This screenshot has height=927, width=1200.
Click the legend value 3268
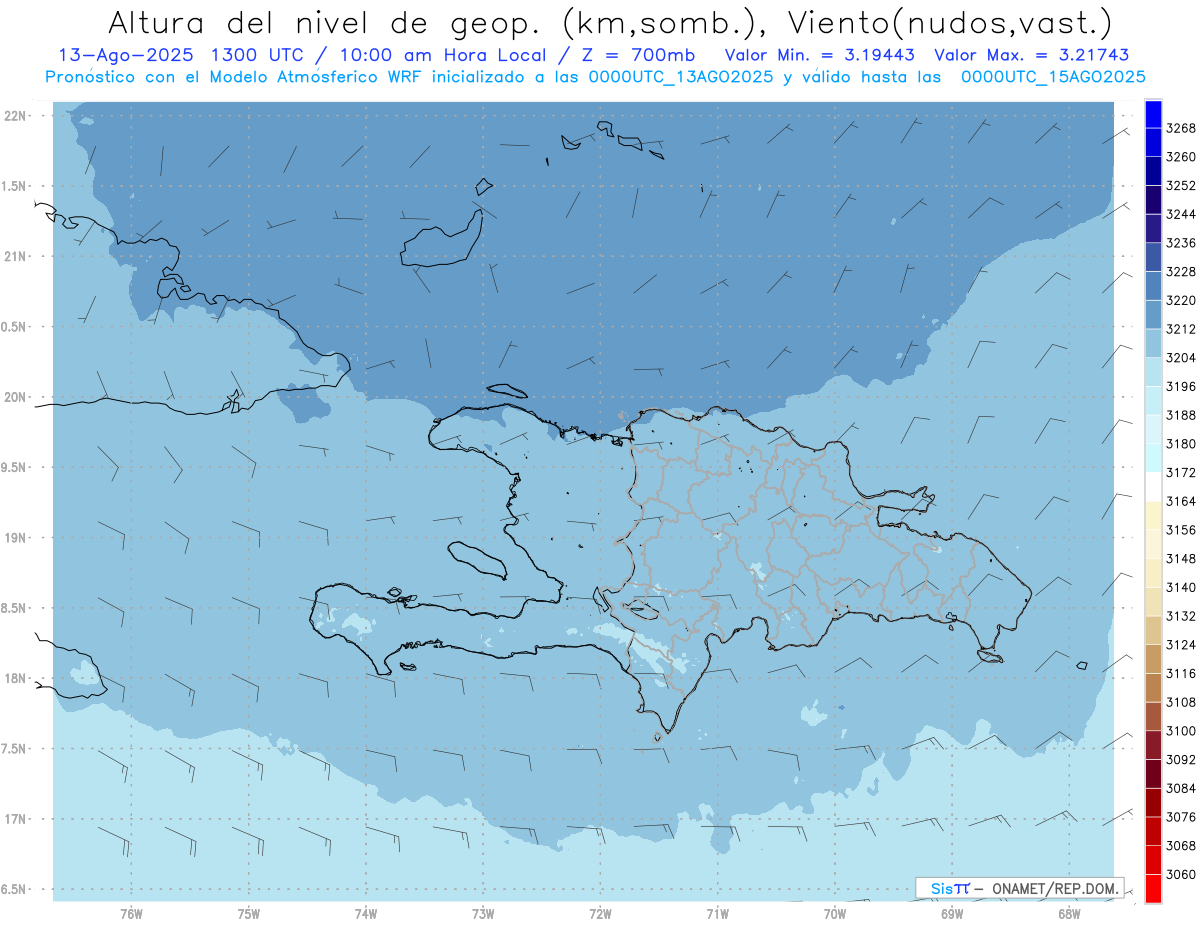pos(1181,128)
